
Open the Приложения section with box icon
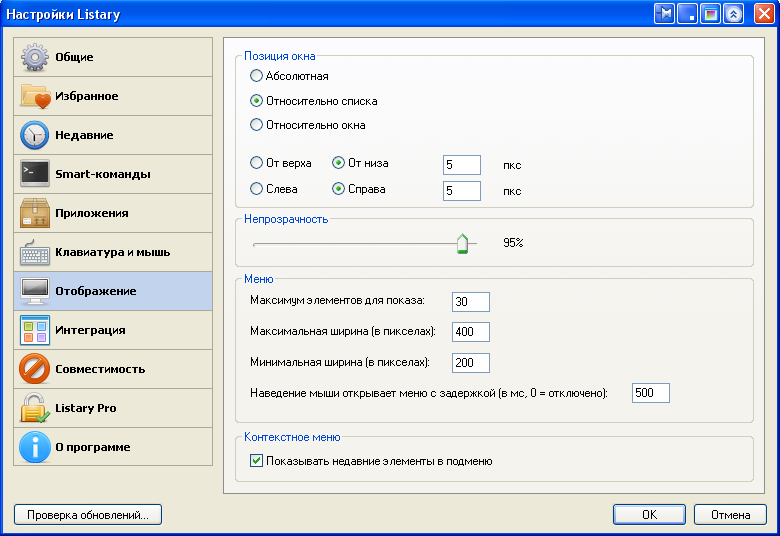pyautogui.click(x=113, y=213)
